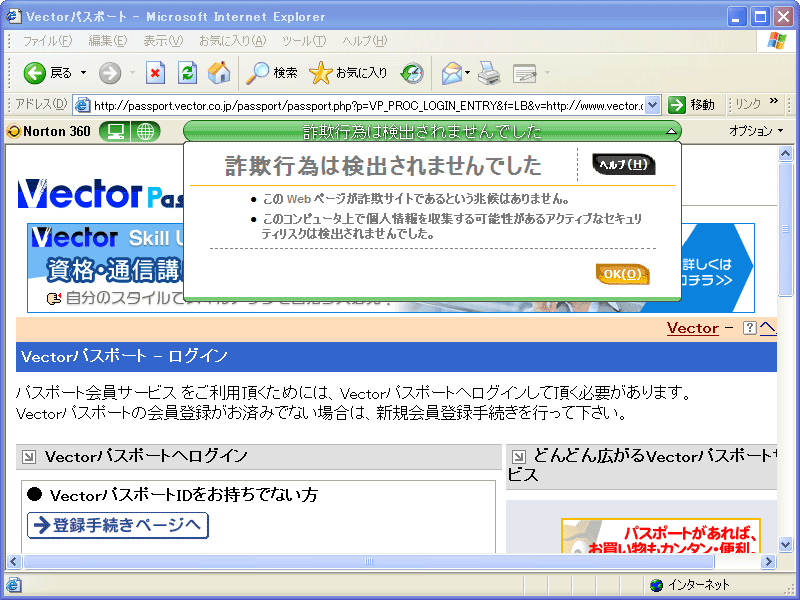Go back with the 戻る arrow icon
Screen dimensions: 800x600
pos(34,73)
